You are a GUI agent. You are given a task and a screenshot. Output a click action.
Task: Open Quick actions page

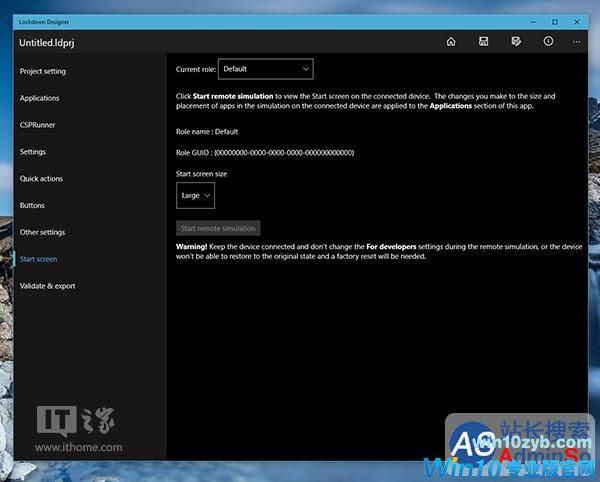click(41, 179)
